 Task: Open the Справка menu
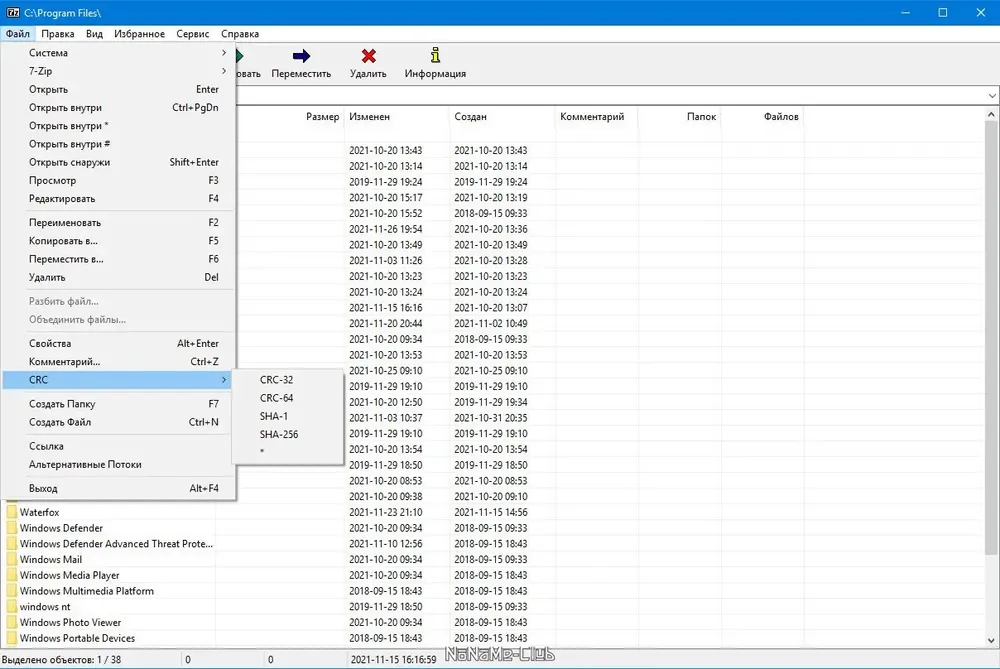pyautogui.click(x=240, y=34)
